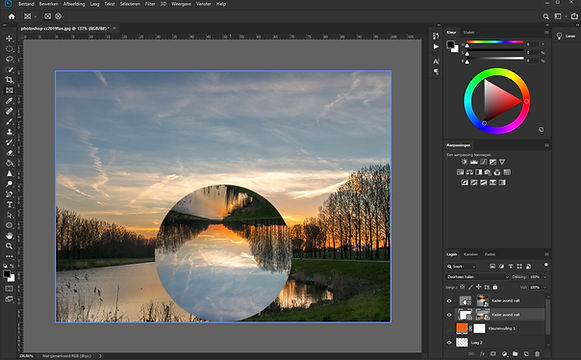
Task: Add a Brightness/Contrast adjustment
Action: pyautogui.click(x=465, y=162)
